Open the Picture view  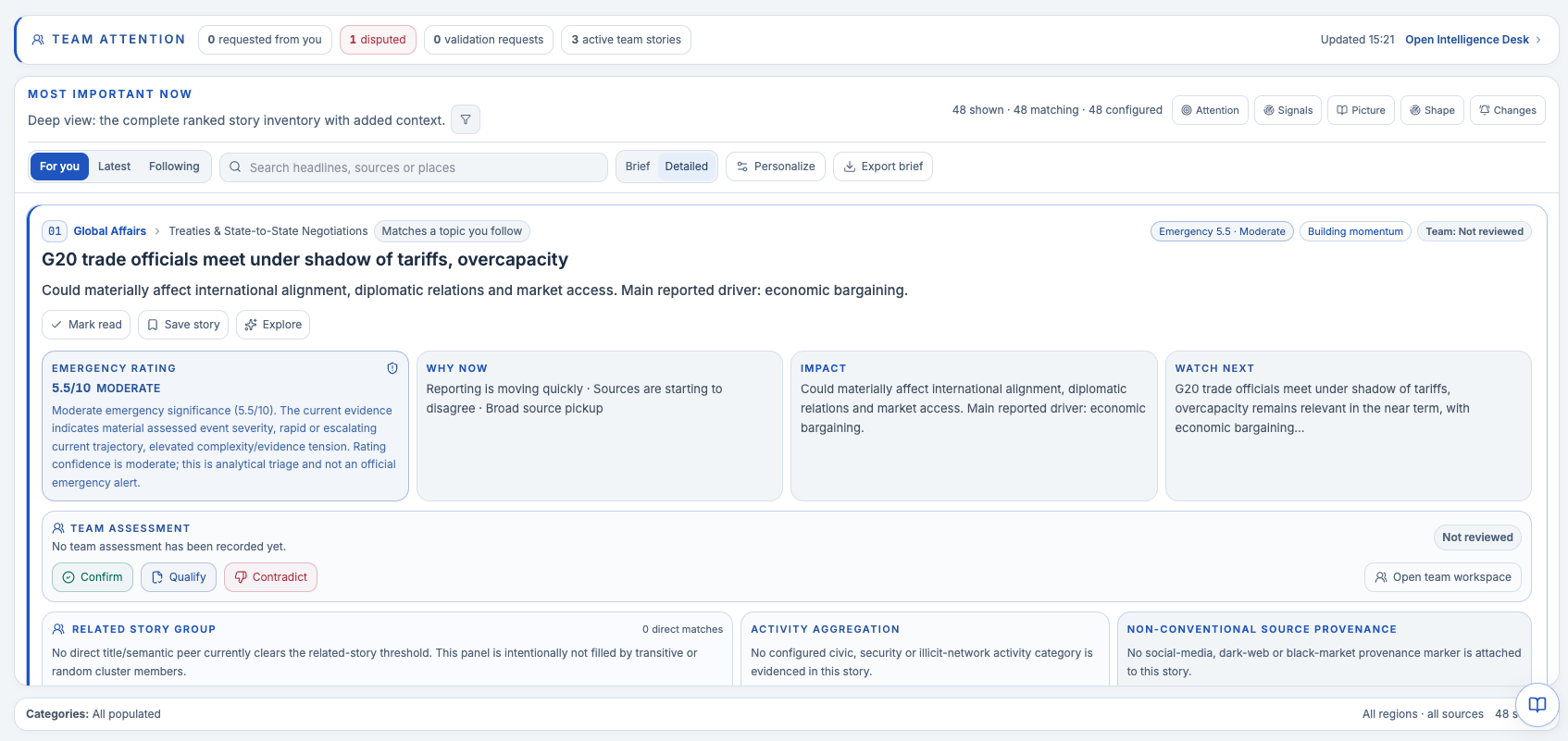pyautogui.click(x=1361, y=110)
